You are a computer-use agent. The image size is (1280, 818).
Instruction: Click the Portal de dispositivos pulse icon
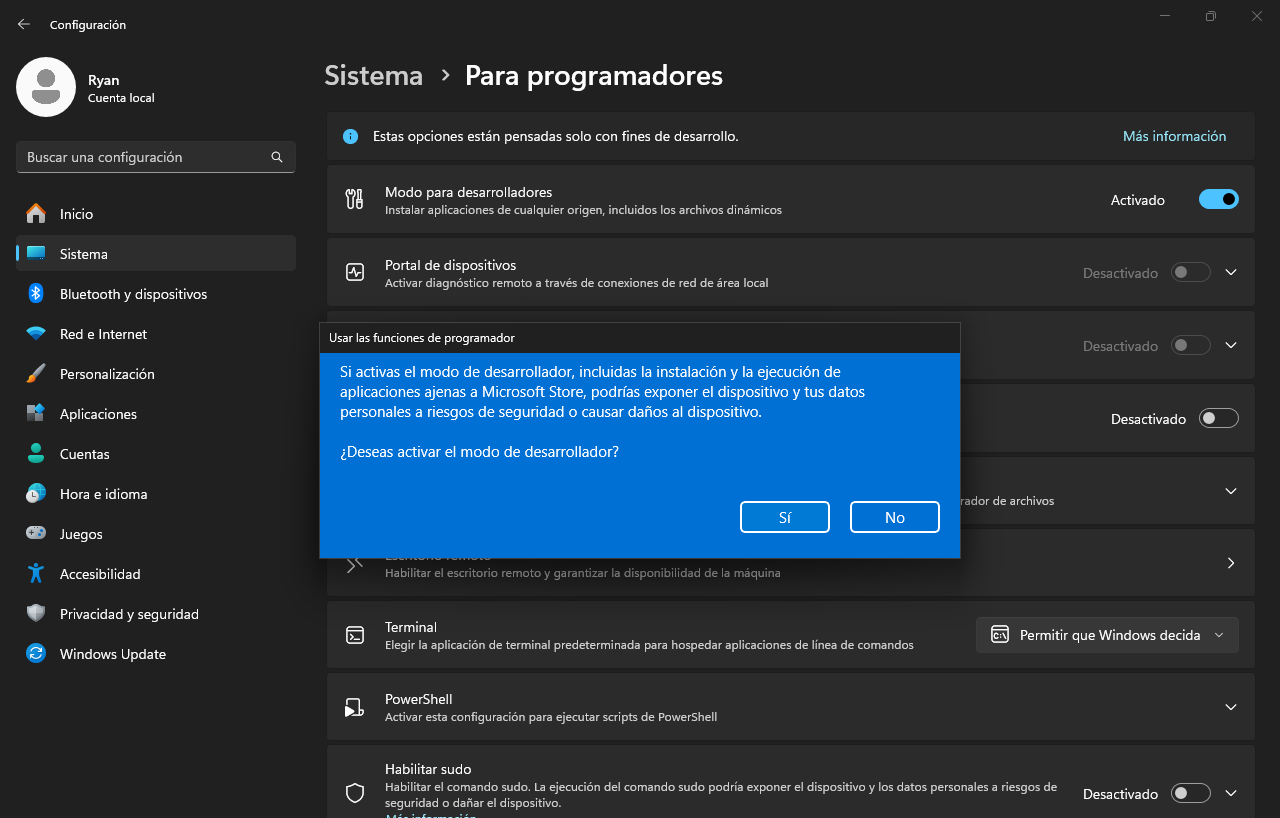tap(354, 272)
